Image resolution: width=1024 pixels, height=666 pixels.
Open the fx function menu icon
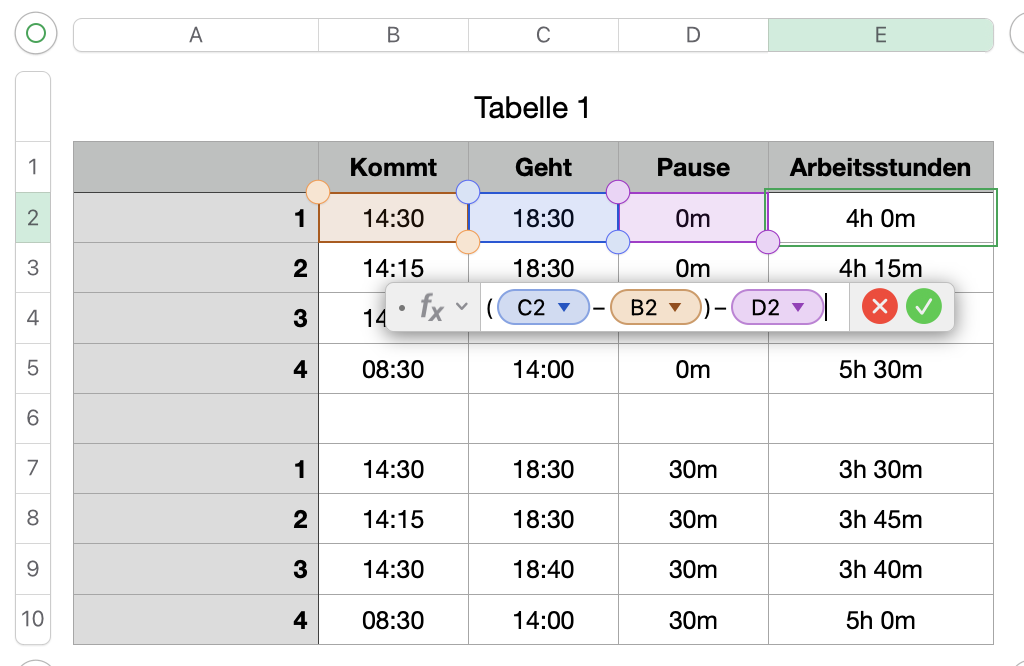431,308
